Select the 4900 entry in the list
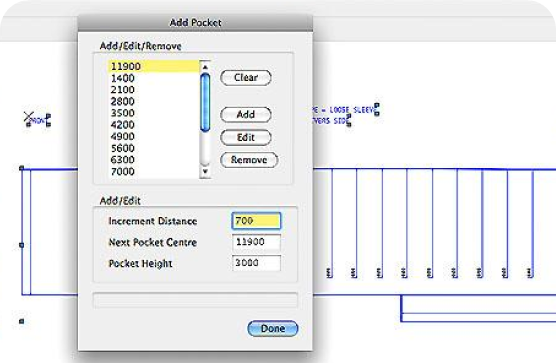This screenshot has height=363, width=556. [x=154, y=136]
